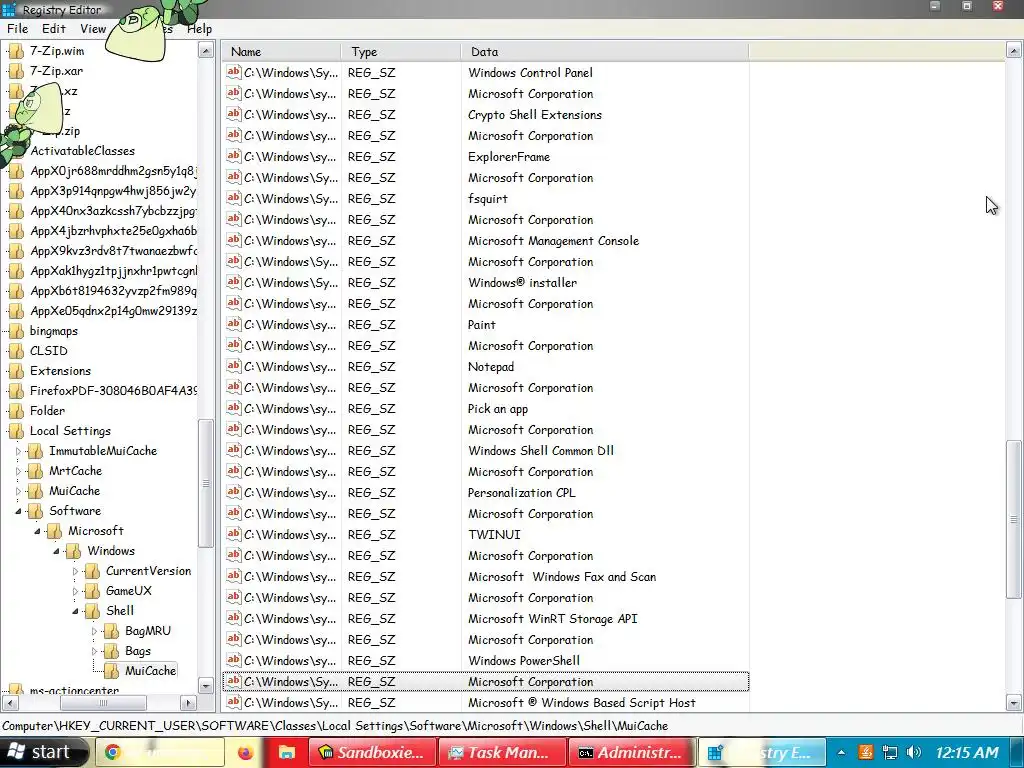Click the string icon of the Crypto Shell Extensions row
Viewport: 1024px width, 768px height.
click(233, 114)
